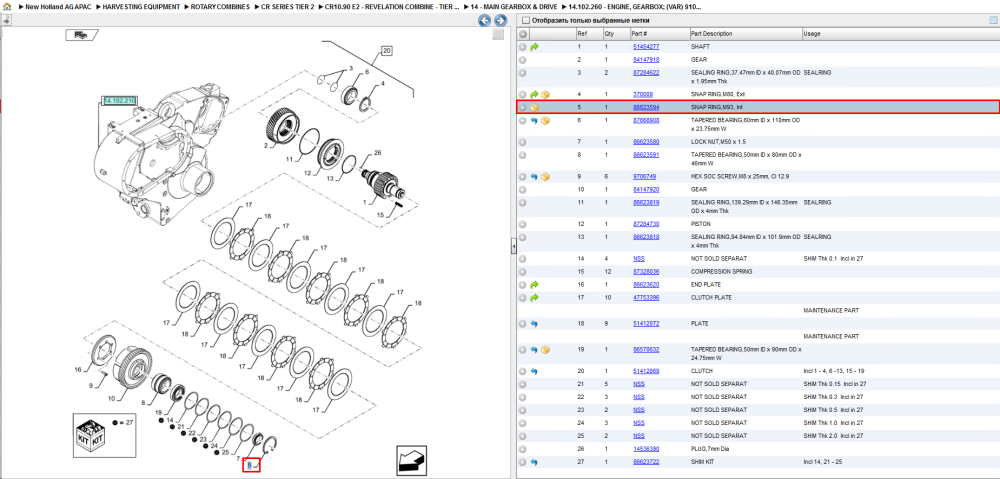Screen dimensions: 1000x479
Task: Sort by the 'Usage' column header
Action: click(x=900, y=34)
